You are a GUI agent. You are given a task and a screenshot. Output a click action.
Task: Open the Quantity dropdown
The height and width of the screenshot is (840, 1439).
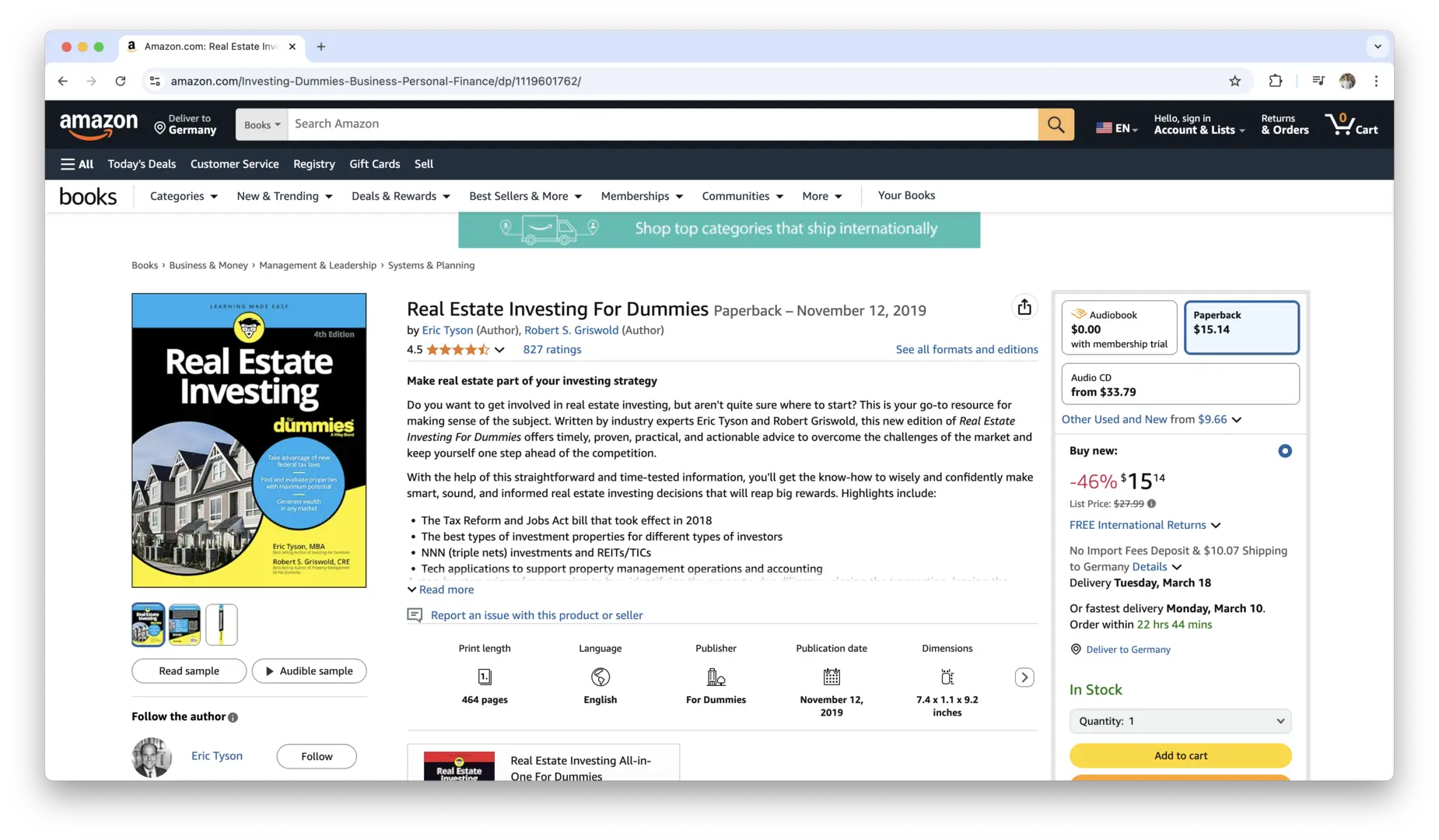tap(1180, 721)
